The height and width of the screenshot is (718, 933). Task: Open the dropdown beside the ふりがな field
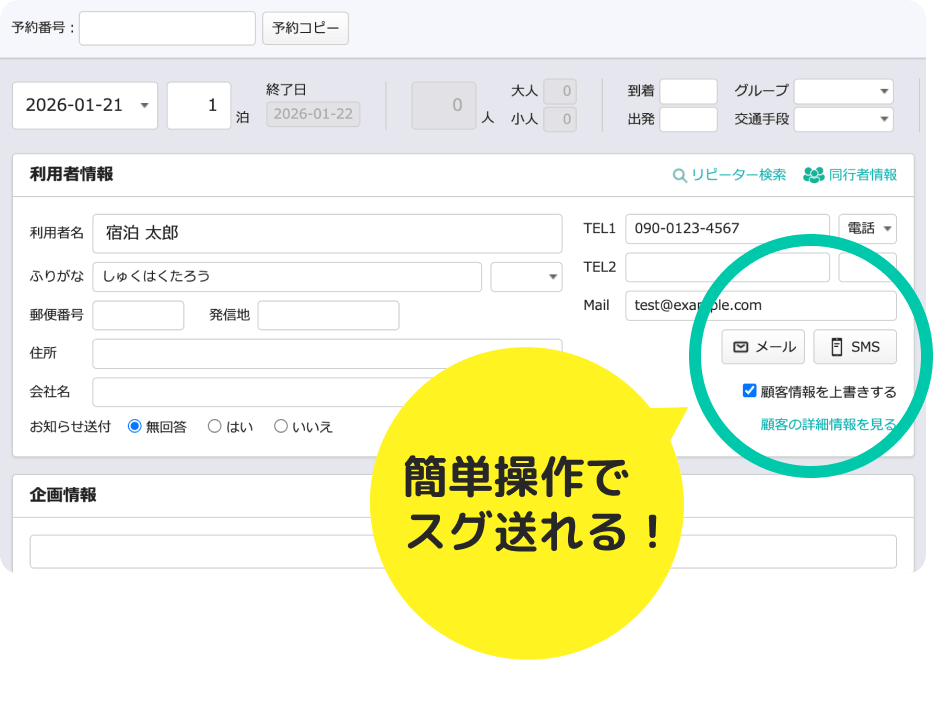tap(526, 276)
